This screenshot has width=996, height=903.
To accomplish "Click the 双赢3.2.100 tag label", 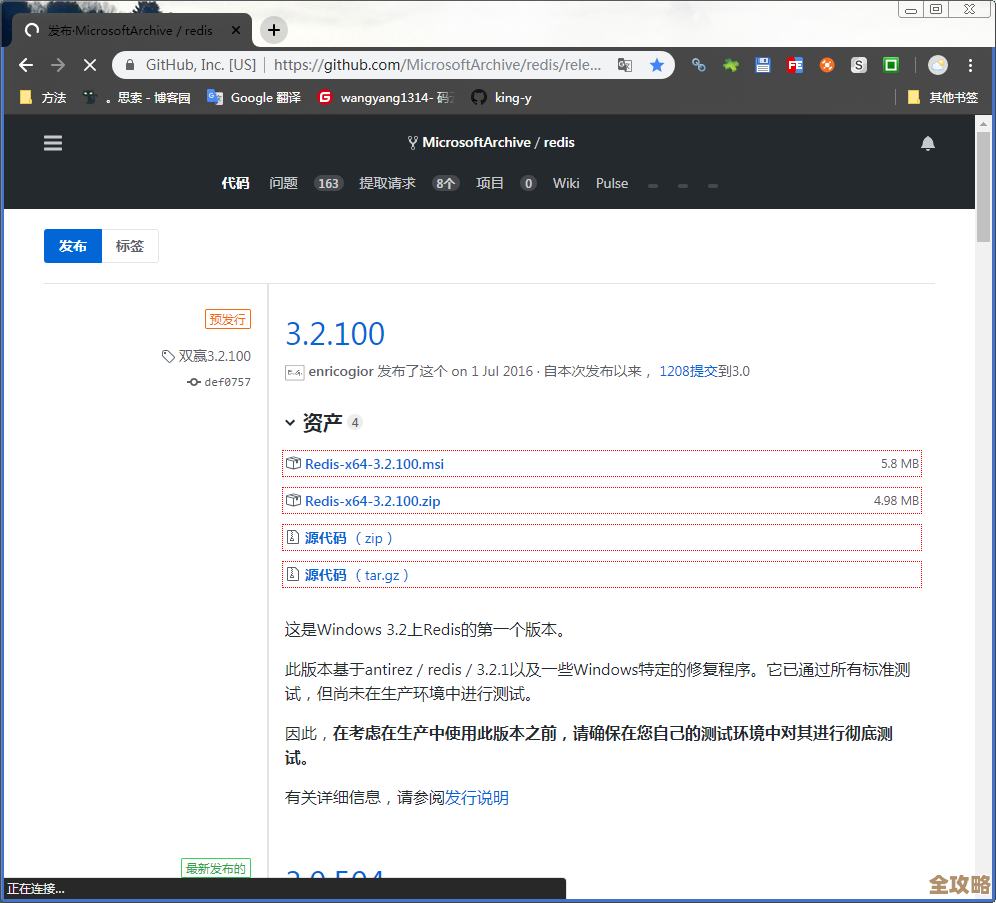I will [214, 356].
